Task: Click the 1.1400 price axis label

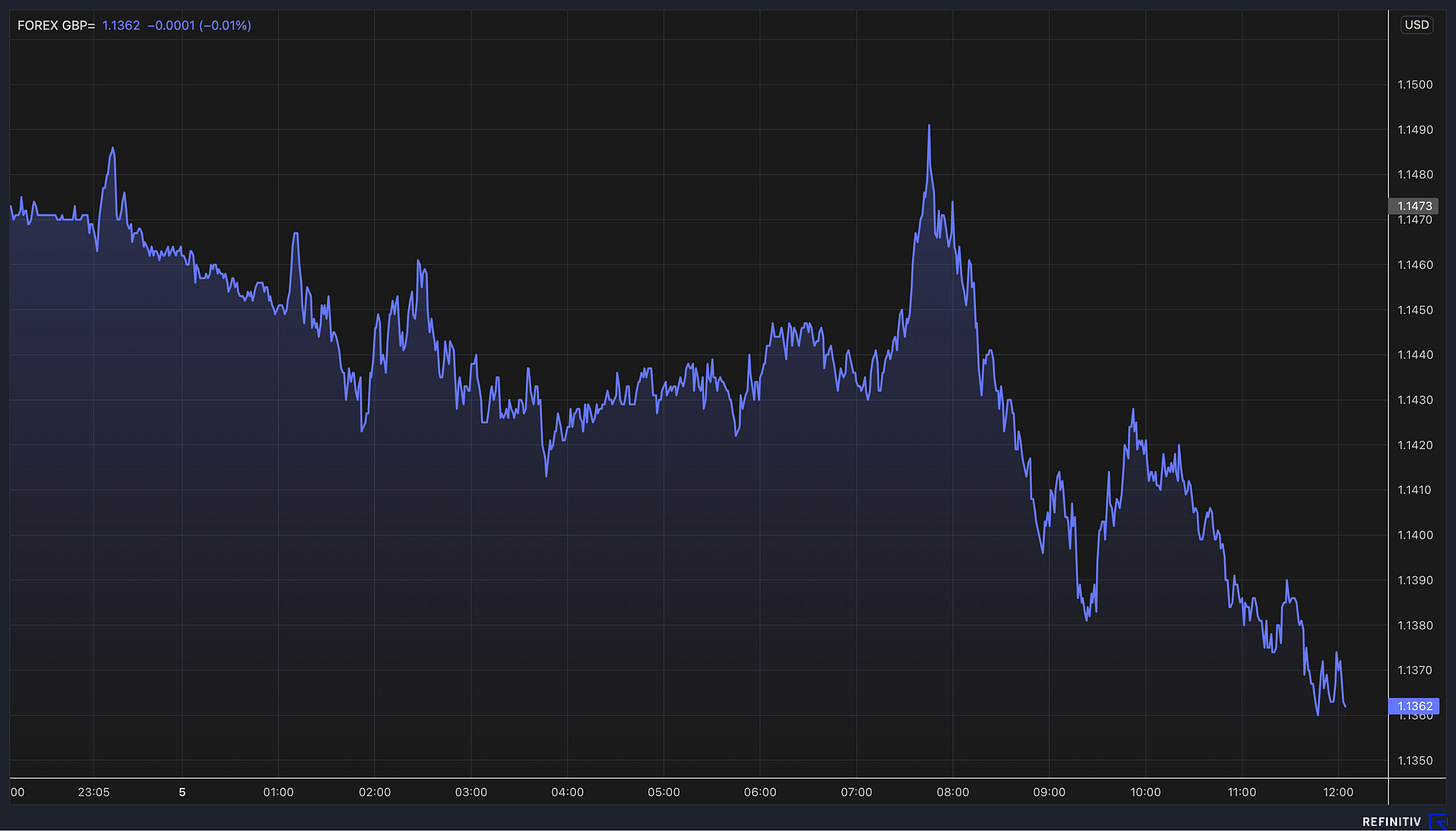Action: click(1415, 535)
